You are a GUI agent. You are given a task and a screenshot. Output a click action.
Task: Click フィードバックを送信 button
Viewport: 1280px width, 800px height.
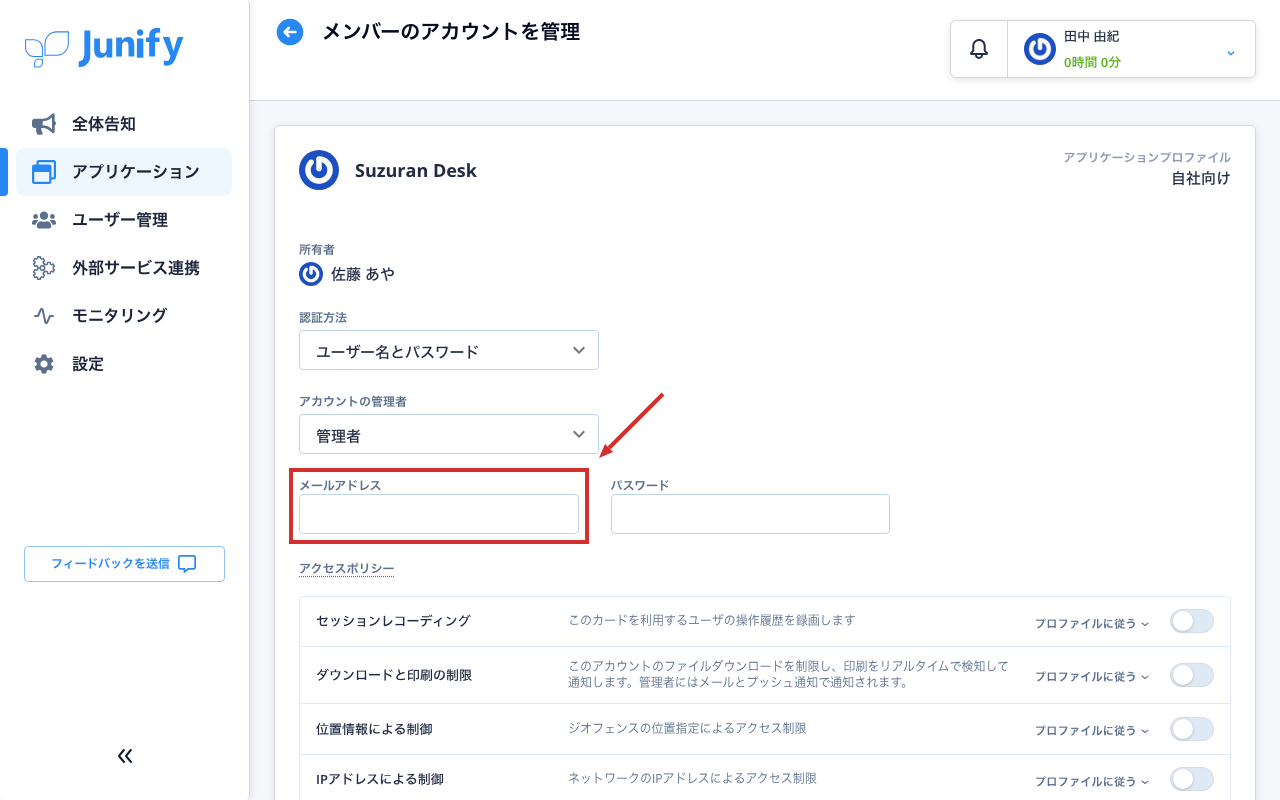click(x=124, y=564)
